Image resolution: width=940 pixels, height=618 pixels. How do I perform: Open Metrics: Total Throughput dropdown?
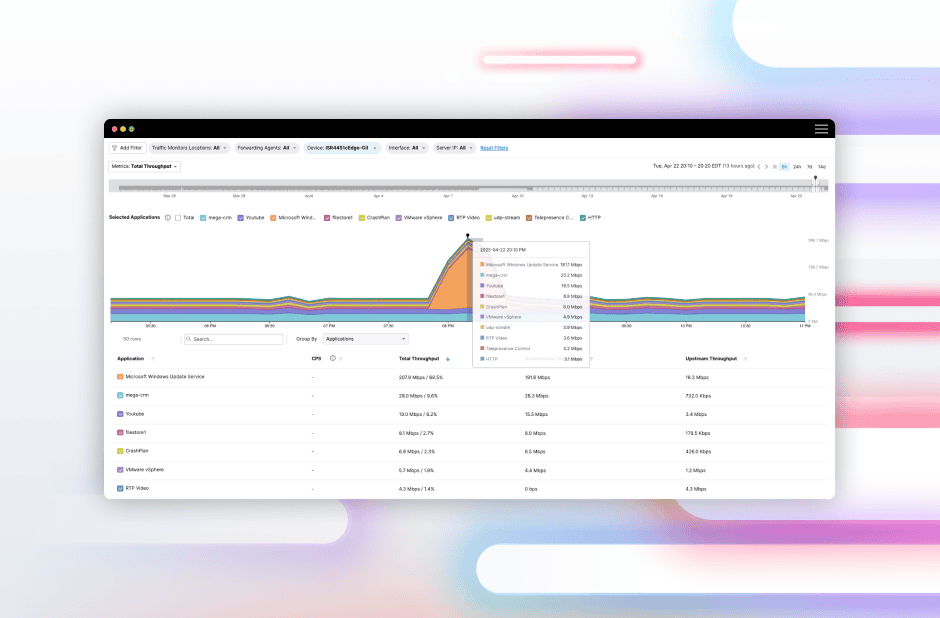pos(145,166)
